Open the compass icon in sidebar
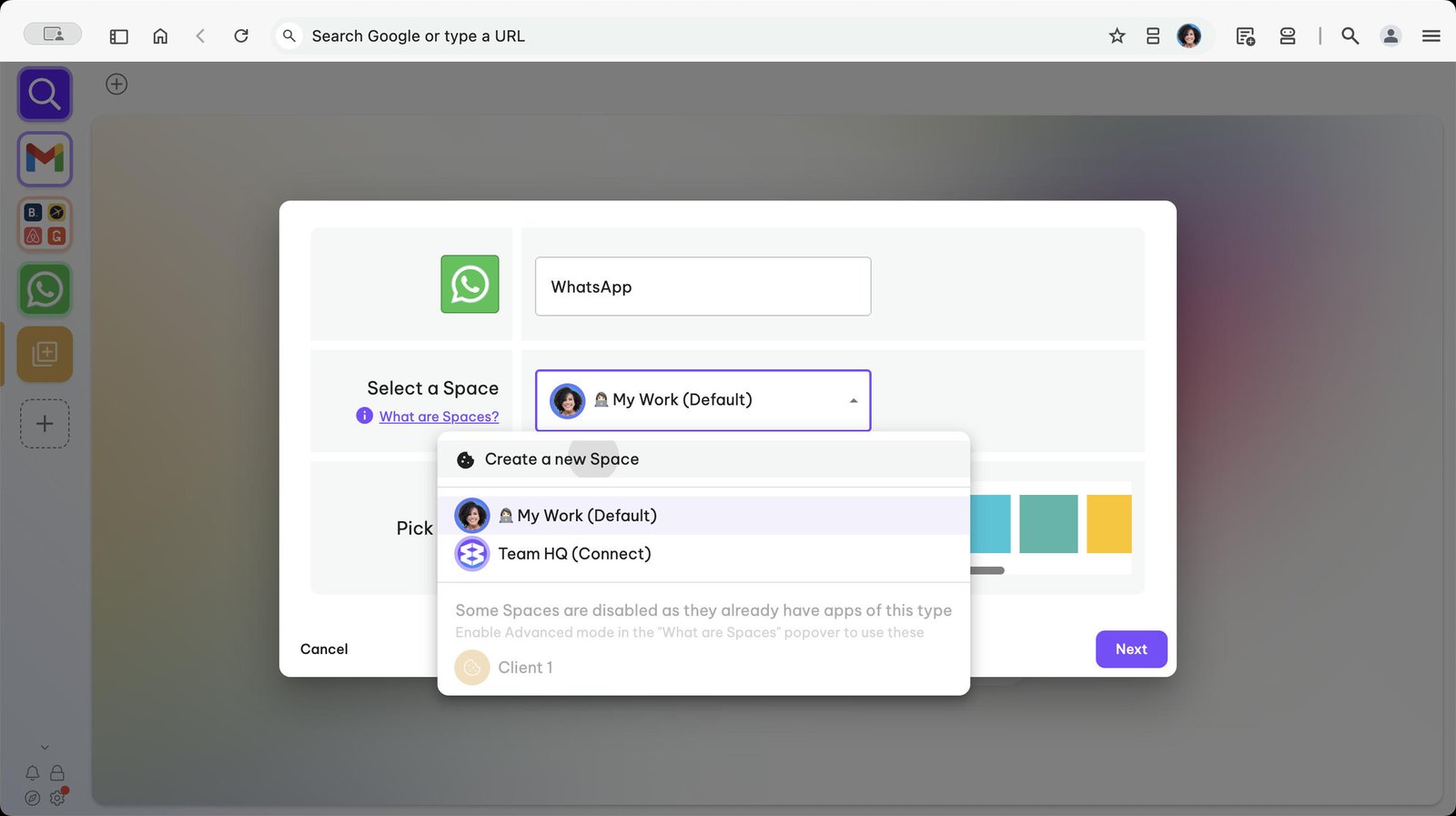 coord(33,798)
